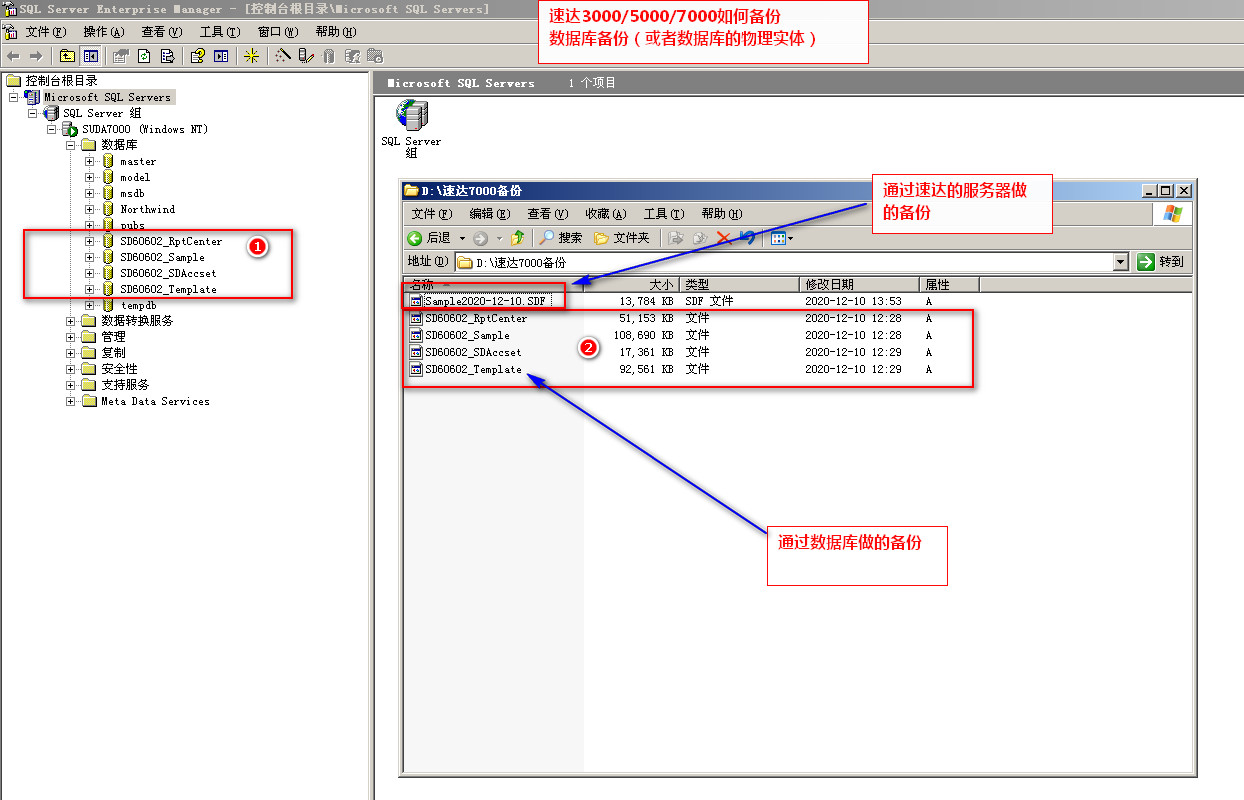Image resolution: width=1244 pixels, height=800 pixels.
Task: Click the 搜索 search button
Action: coord(561,238)
